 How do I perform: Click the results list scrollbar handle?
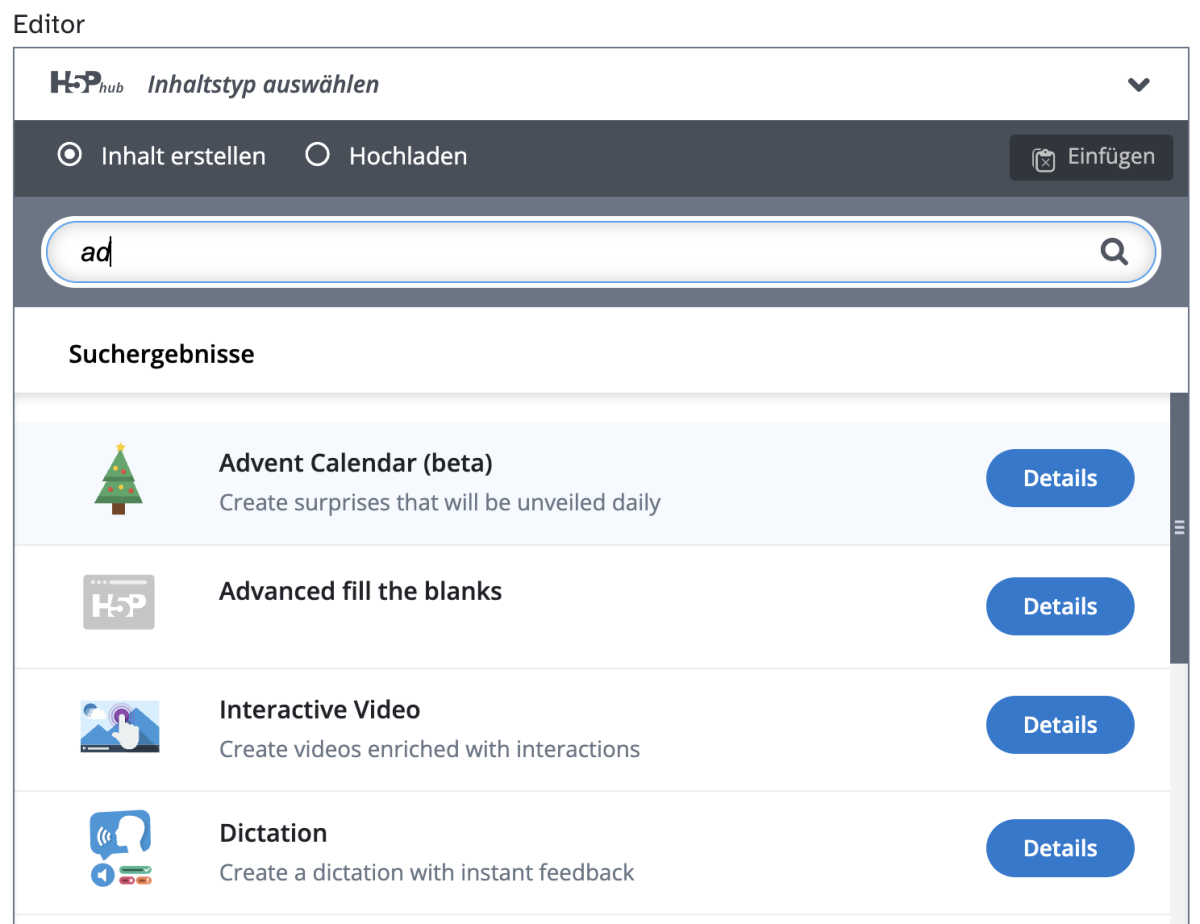pos(1179,527)
